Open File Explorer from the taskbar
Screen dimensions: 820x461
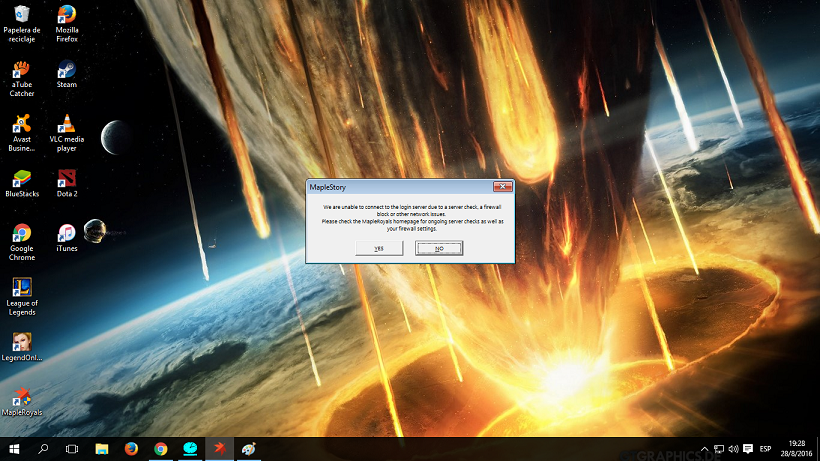[x=101, y=449]
